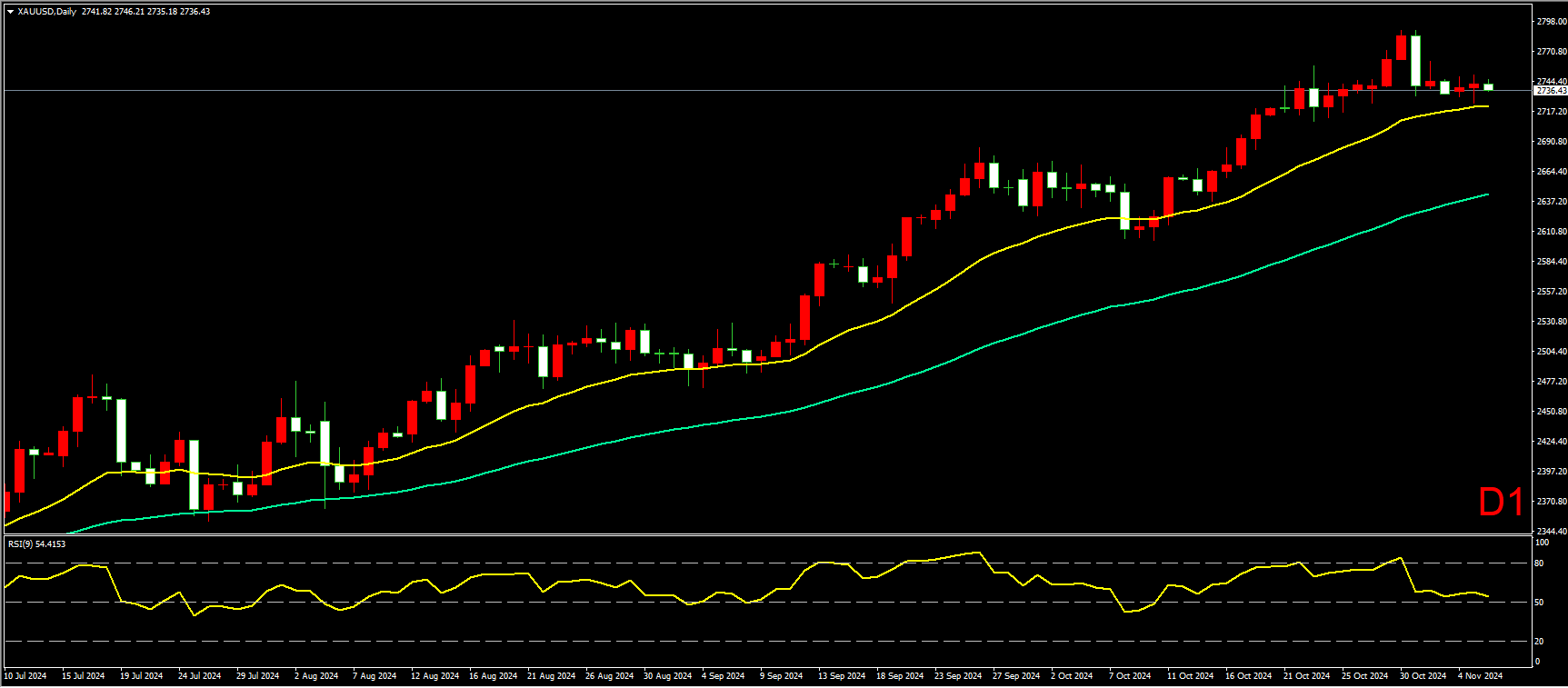Click the 23 Sep 2024 date label
Screen dimensions: 1568x688
pos(959,676)
